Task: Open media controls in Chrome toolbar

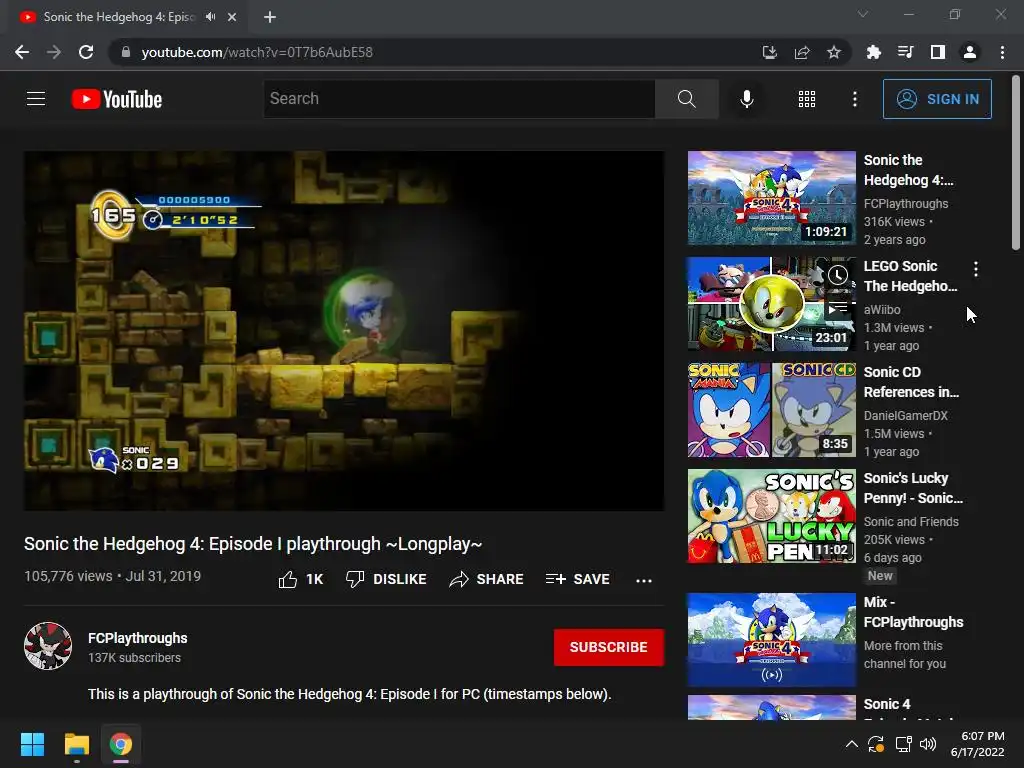Action: tap(905, 52)
